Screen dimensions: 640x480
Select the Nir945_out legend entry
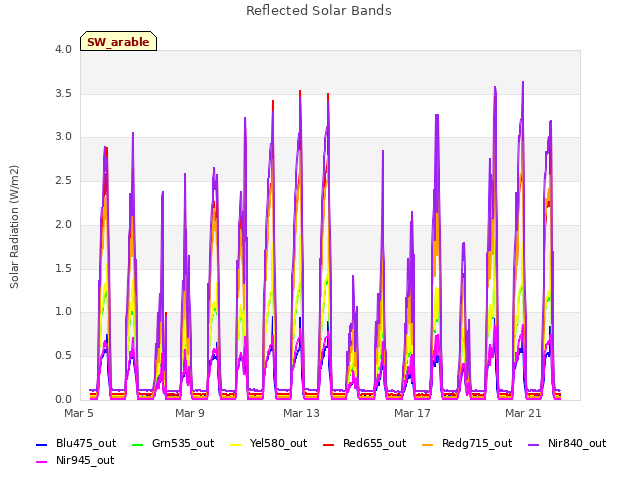(75, 460)
